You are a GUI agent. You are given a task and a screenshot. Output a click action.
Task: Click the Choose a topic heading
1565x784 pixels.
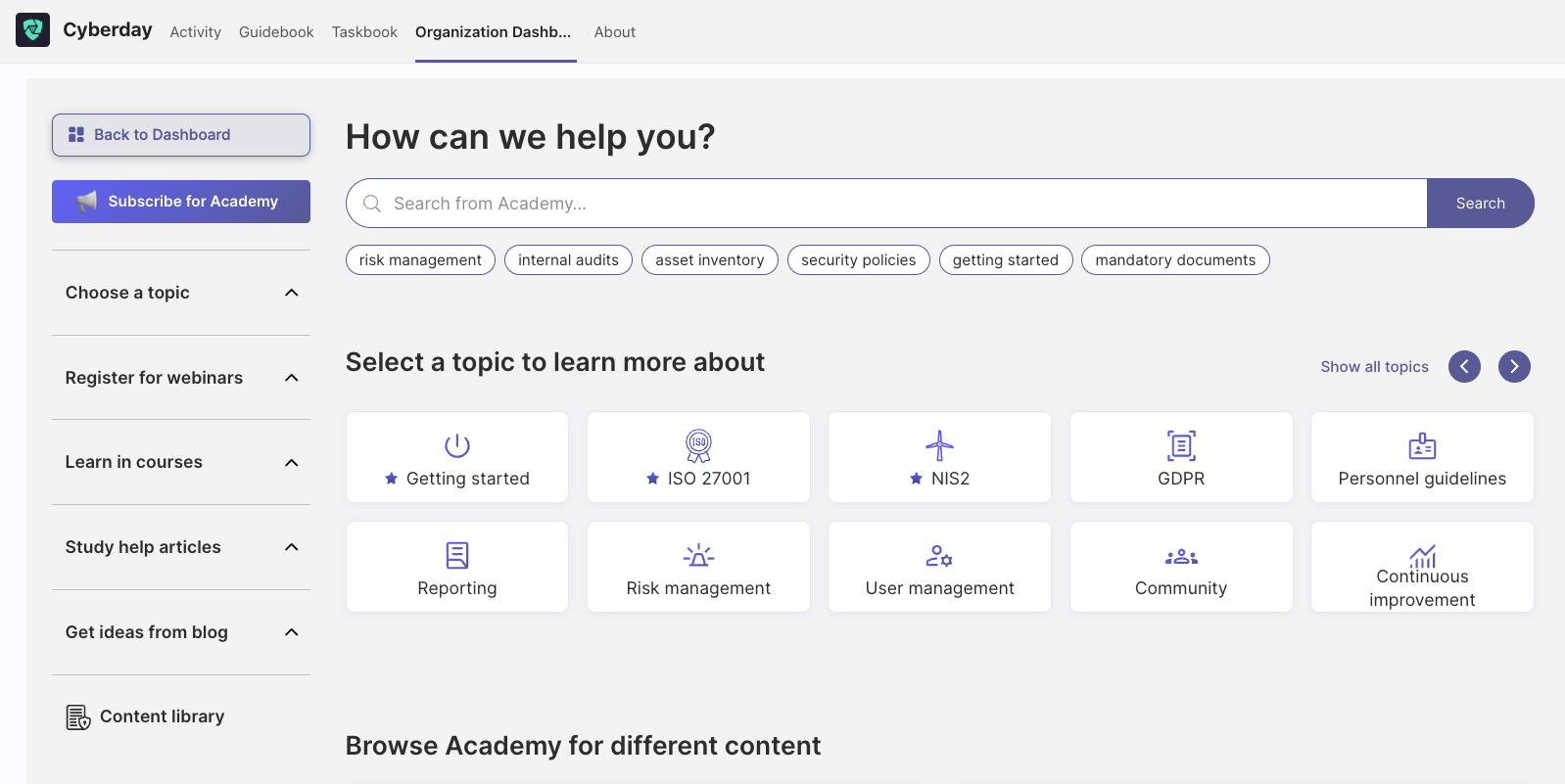click(x=127, y=293)
